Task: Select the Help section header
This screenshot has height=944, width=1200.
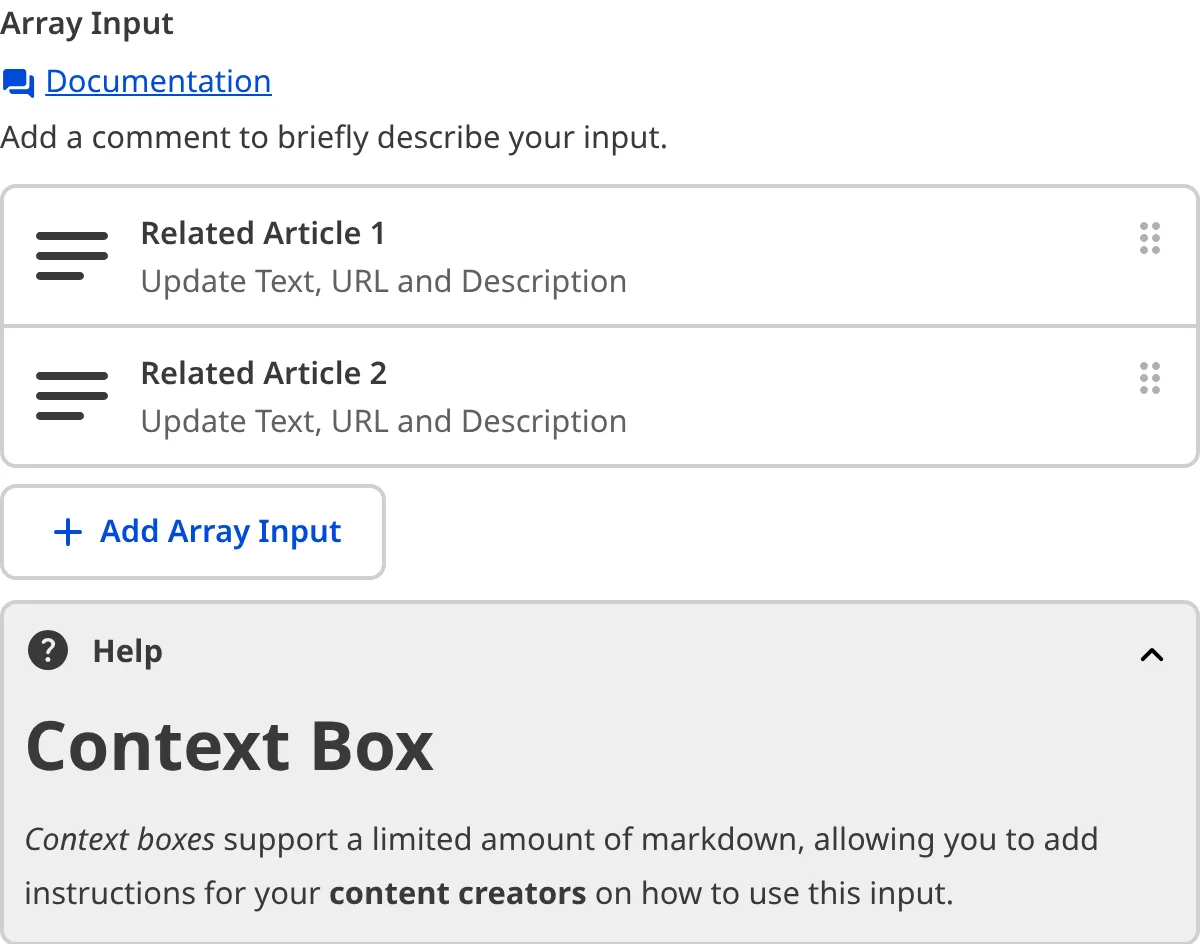Action: click(127, 651)
